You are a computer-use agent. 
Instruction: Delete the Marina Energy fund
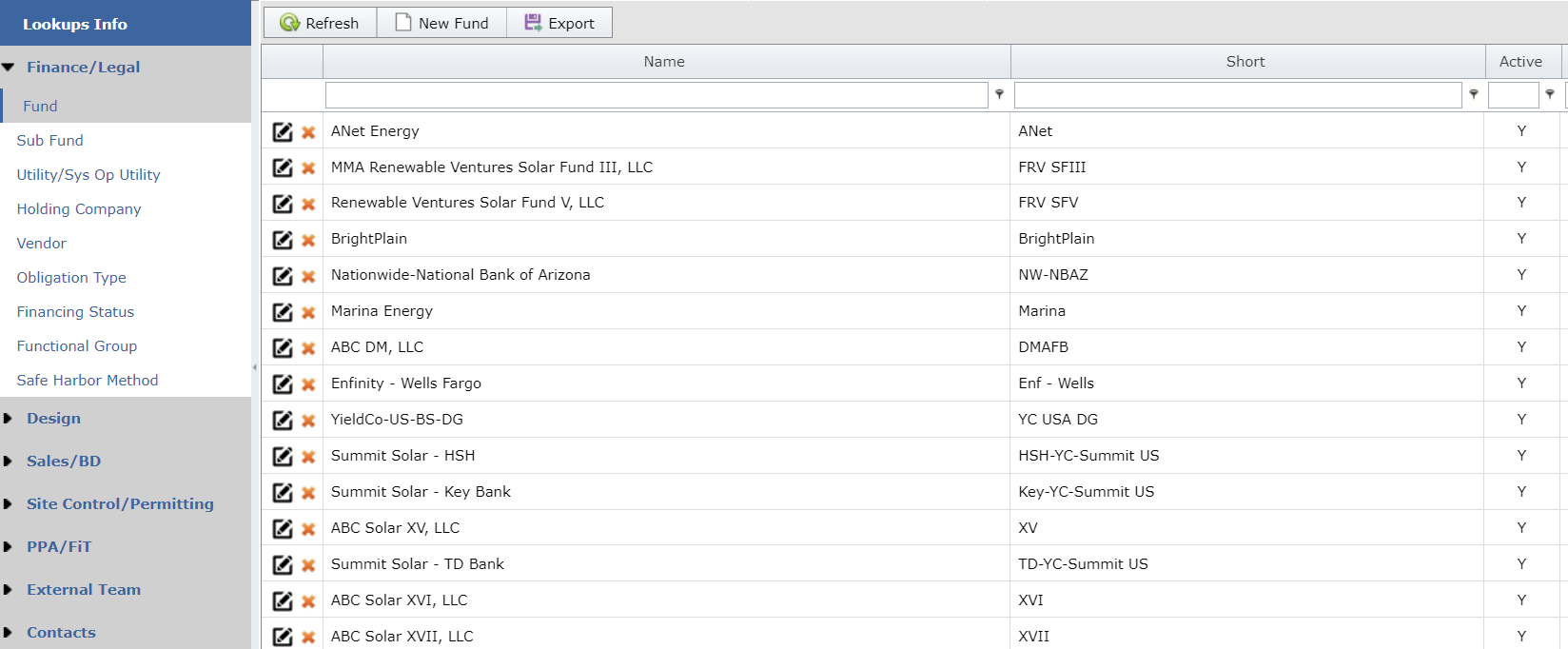pos(308,313)
